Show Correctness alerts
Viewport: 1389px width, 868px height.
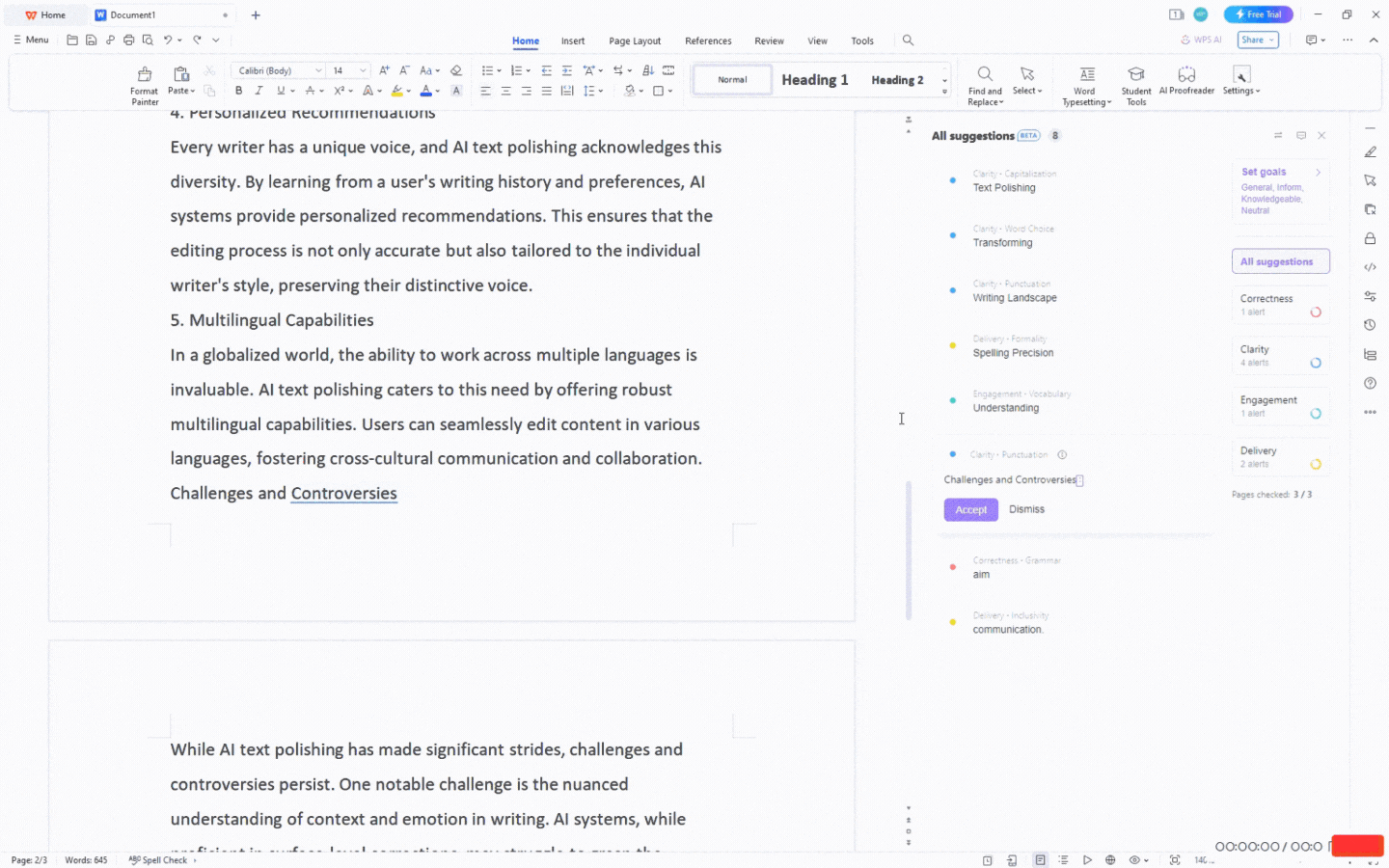[x=1281, y=305]
